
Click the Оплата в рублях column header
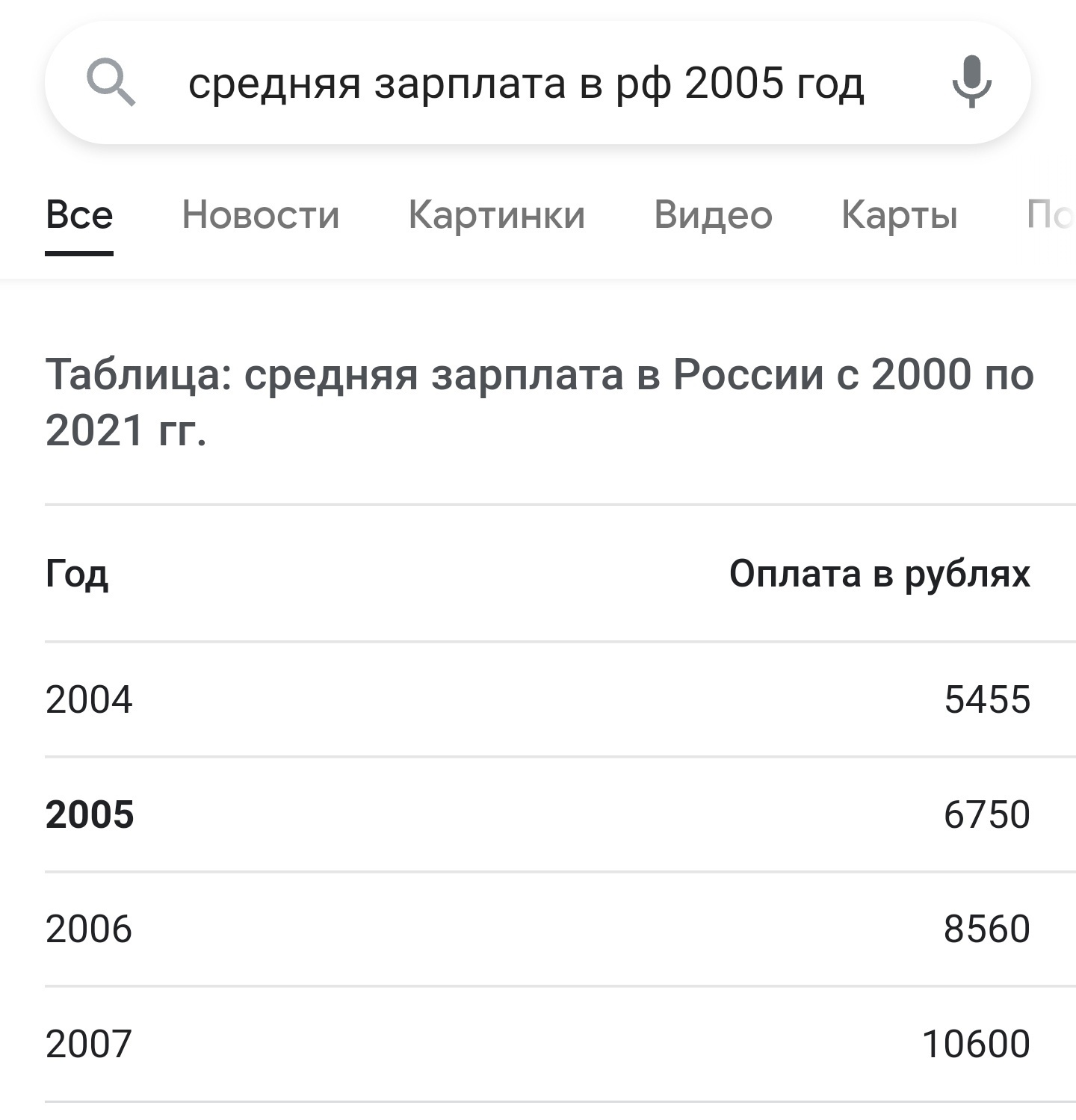(879, 574)
